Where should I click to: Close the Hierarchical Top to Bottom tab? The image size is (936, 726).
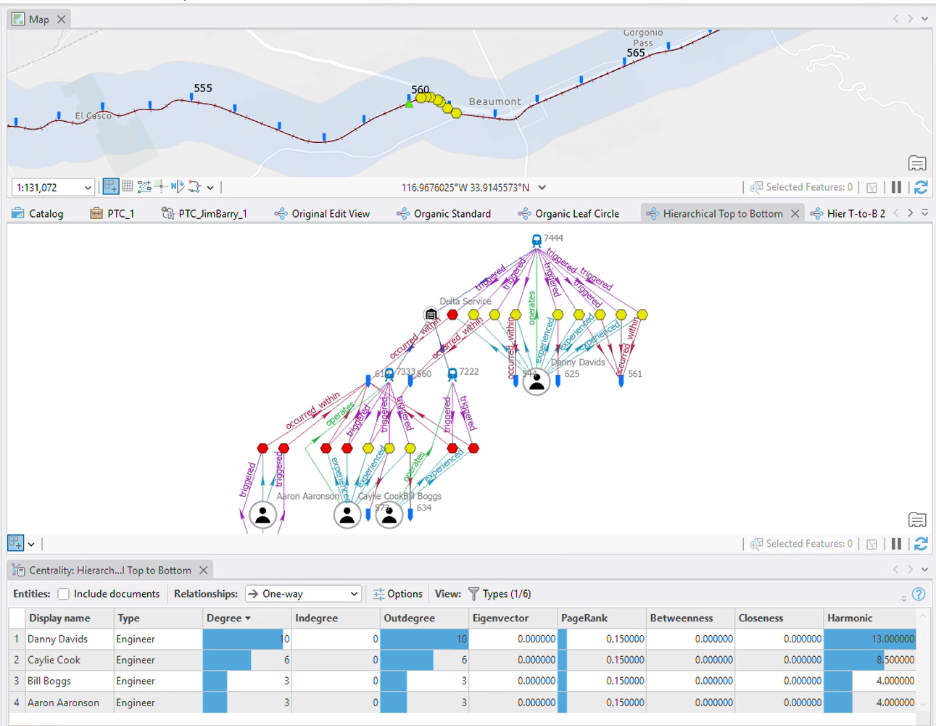(x=795, y=213)
